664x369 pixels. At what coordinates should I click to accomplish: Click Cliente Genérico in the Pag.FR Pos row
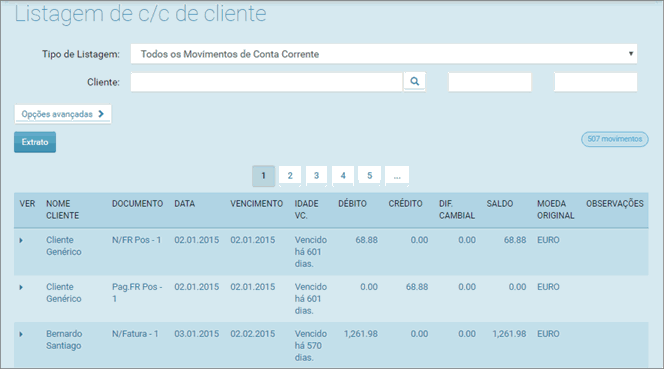click(x=64, y=293)
